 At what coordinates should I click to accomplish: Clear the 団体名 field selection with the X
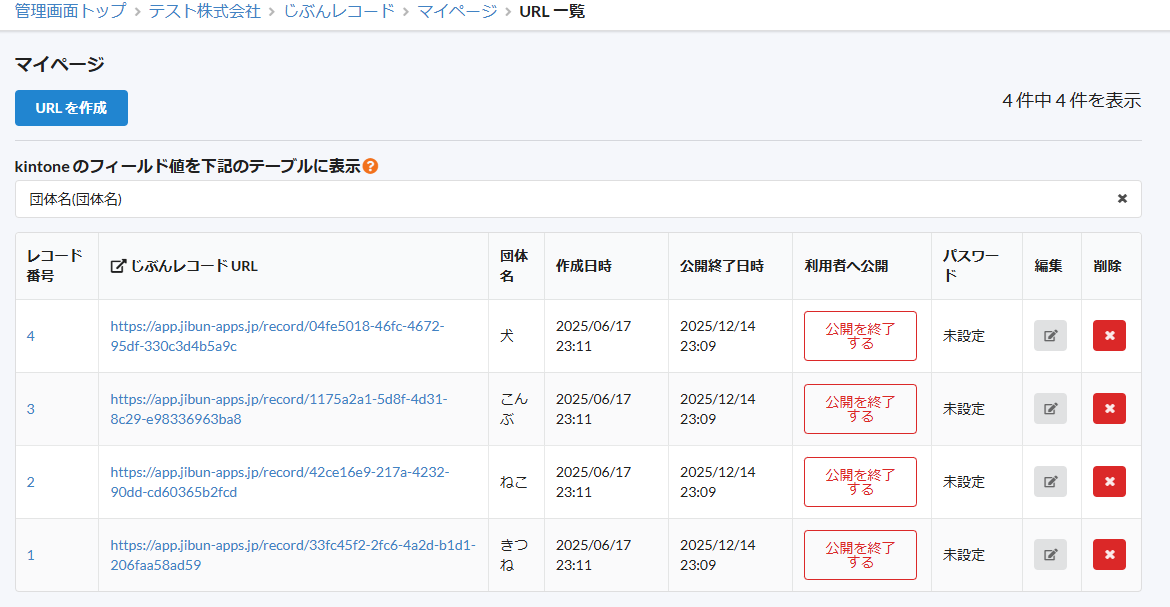point(1121,199)
